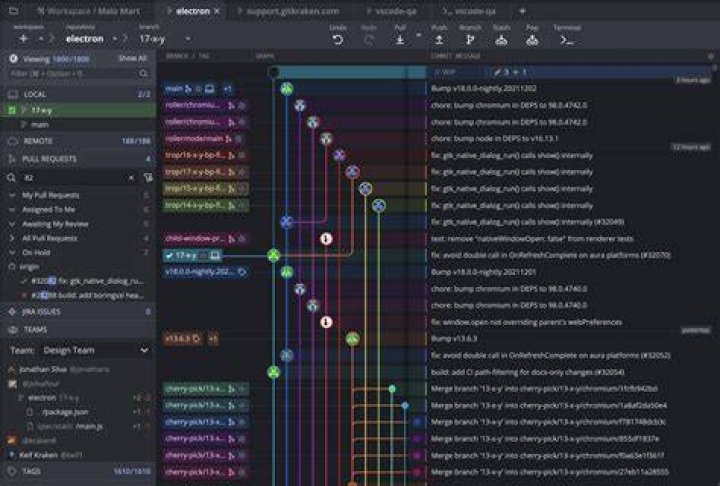
Task: Toggle the checked 17-x-y local branch box
Action: [x=12, y=110]
